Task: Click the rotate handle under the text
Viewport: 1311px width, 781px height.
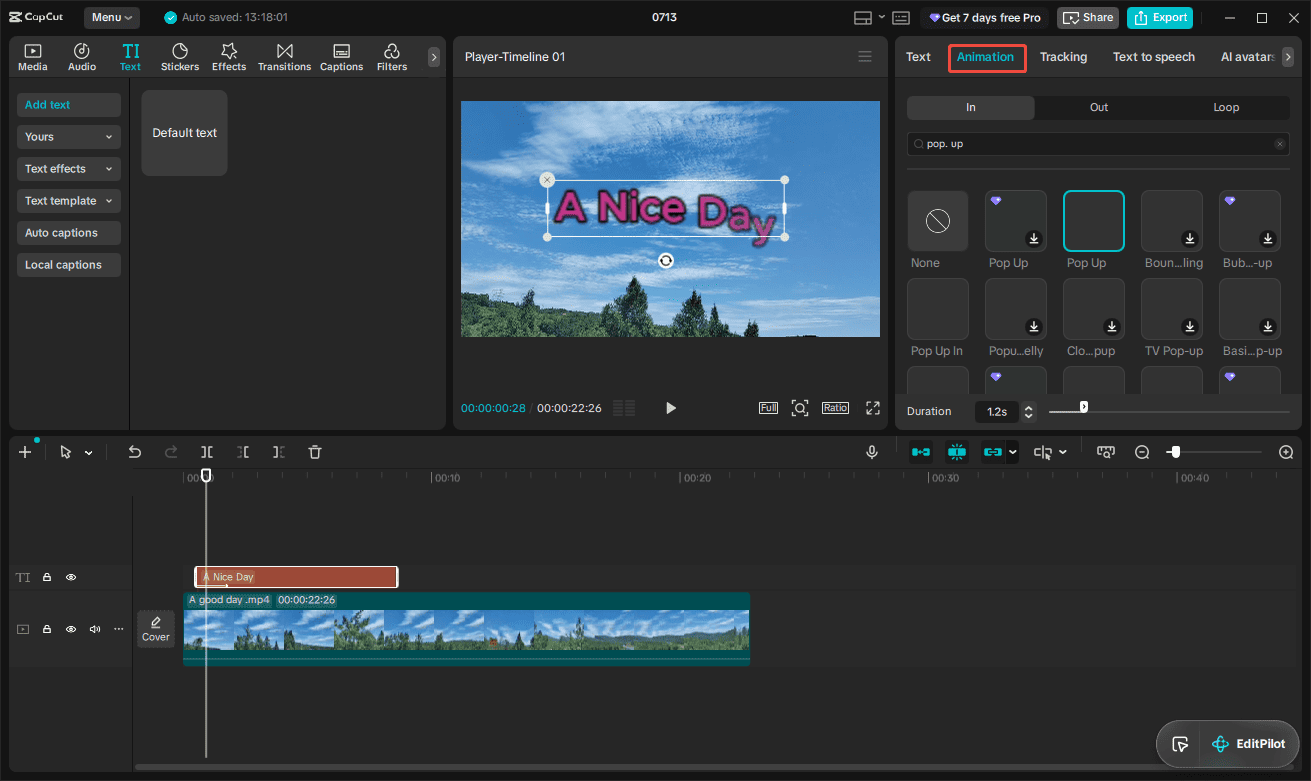Action: (666, 261)
